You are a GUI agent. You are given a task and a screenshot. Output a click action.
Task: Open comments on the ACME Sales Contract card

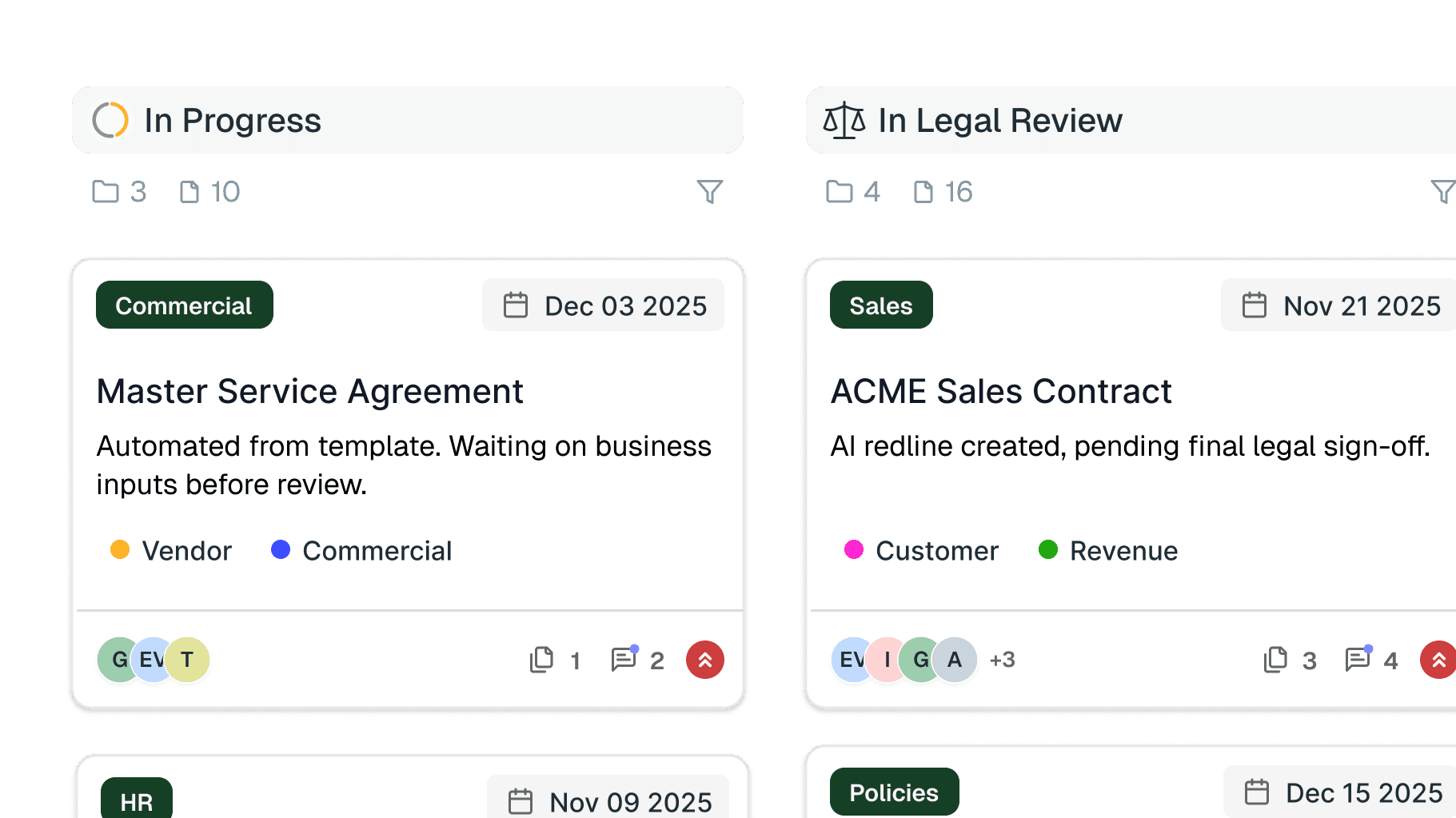[1357, 659]
